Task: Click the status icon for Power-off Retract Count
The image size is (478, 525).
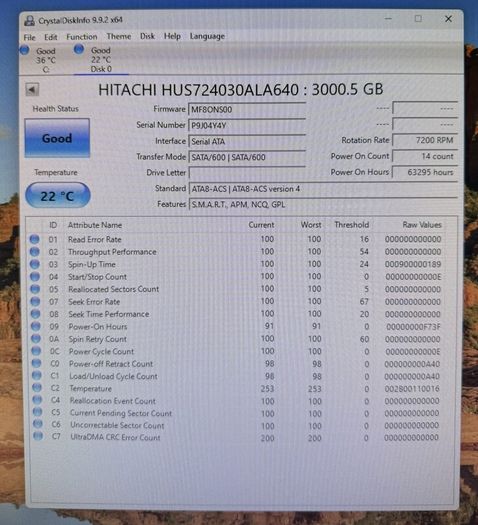Action: tap(36, 363)
